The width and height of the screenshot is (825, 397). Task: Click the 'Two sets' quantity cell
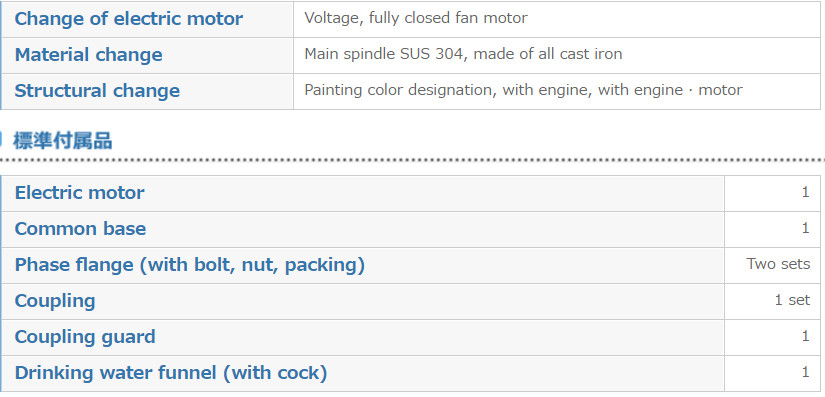pos(772,265)
